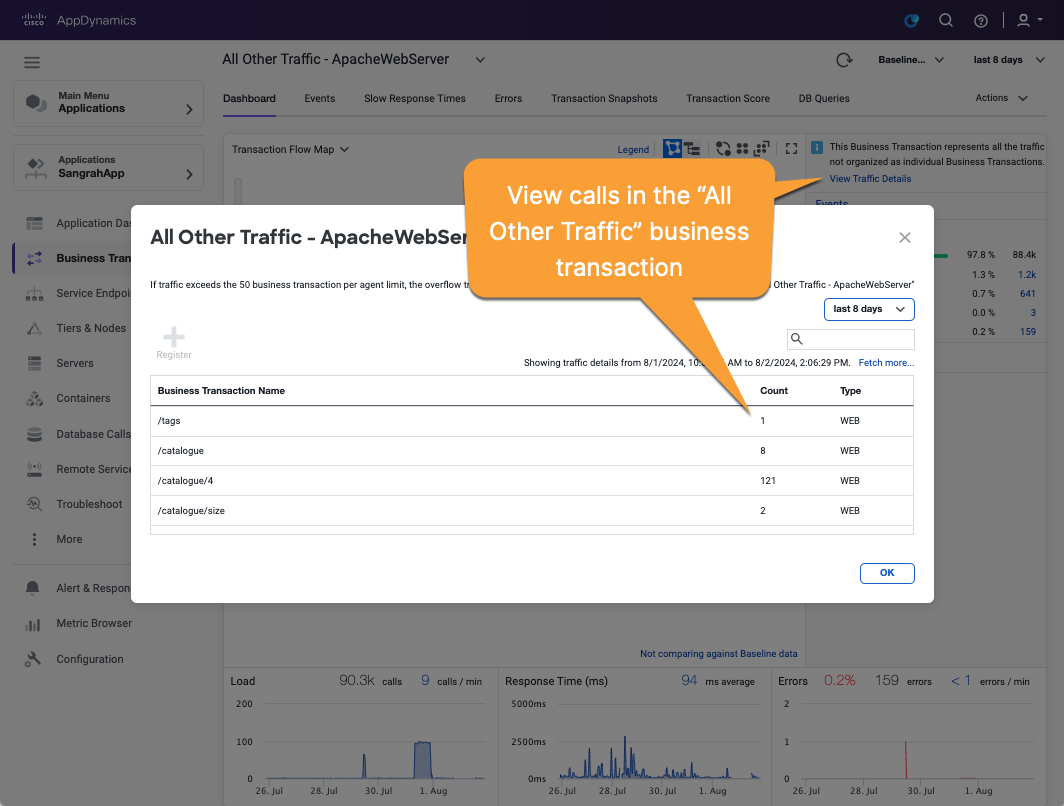The height and width of the screenshot is (806, 1064).
Task: Click the search icon in top bar
Action: point(945,20)
